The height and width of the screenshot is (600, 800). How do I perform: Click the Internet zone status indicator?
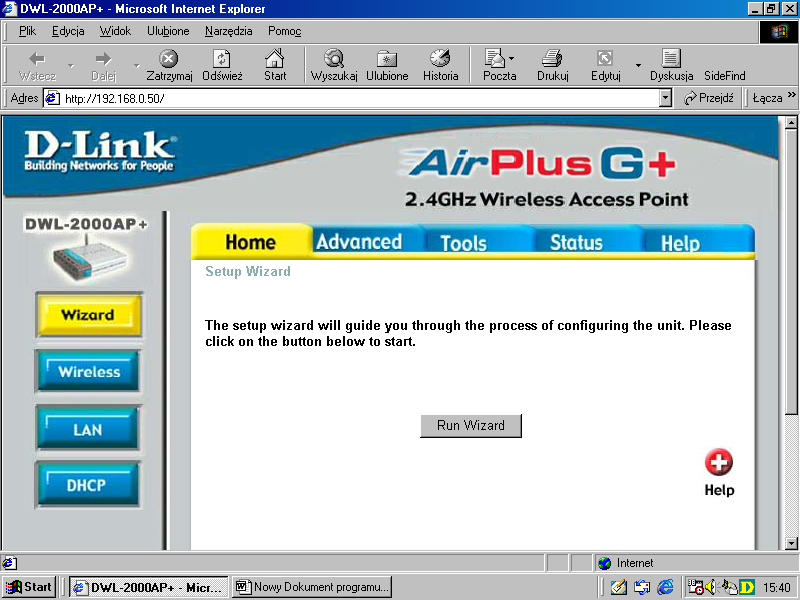(627, 563)
